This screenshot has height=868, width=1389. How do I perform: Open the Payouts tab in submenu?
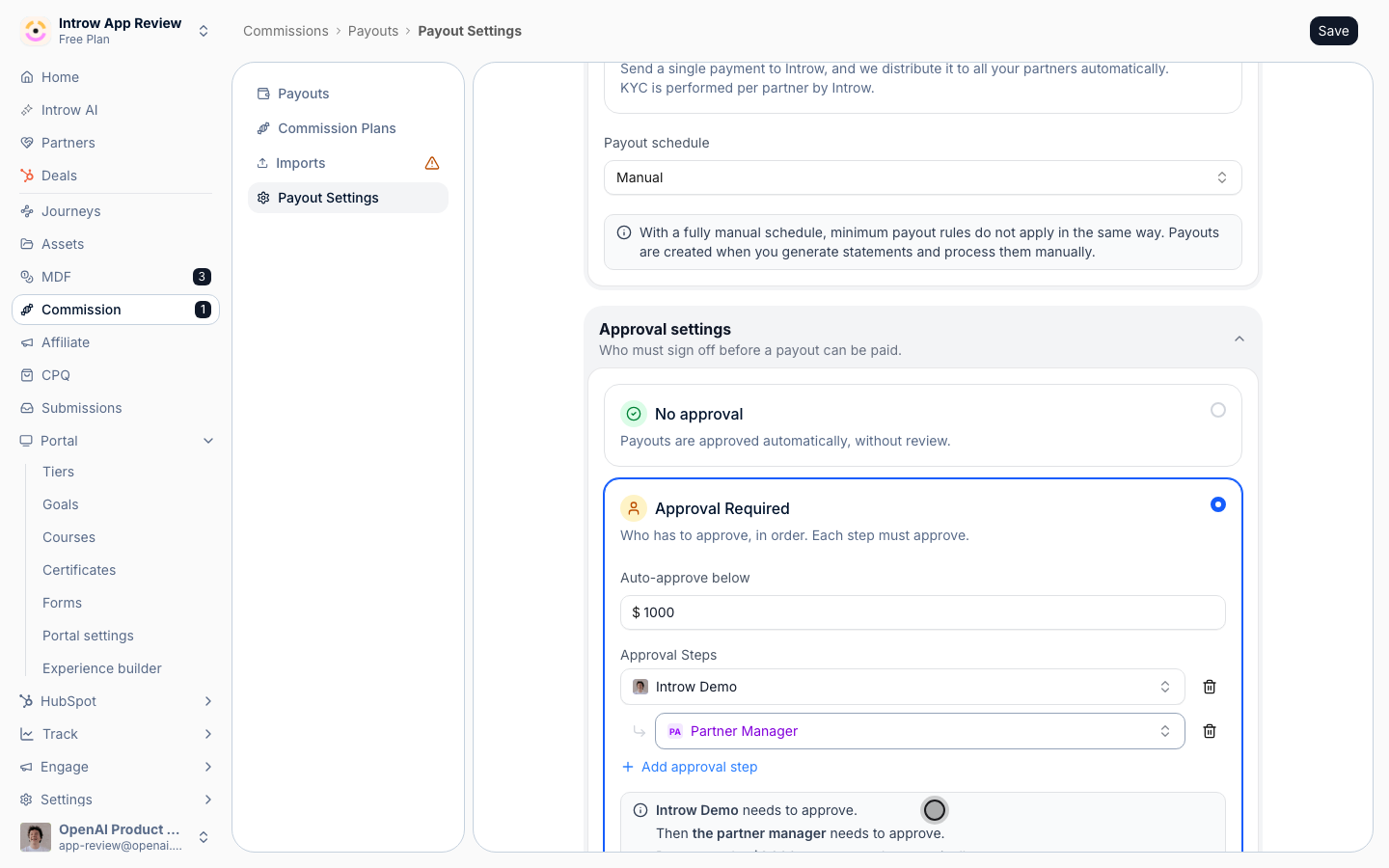coord(348,94)
